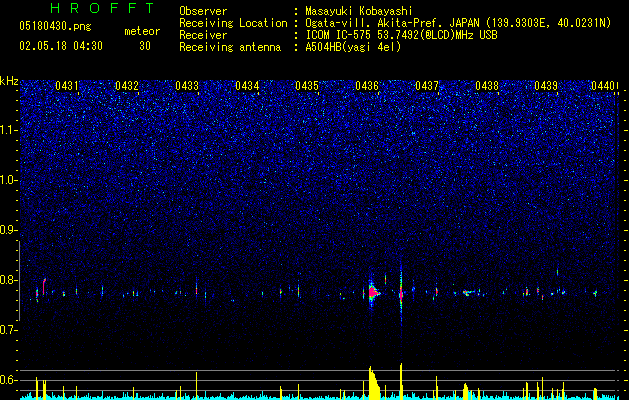Click the 0433 time marker

tap(187, 86)
